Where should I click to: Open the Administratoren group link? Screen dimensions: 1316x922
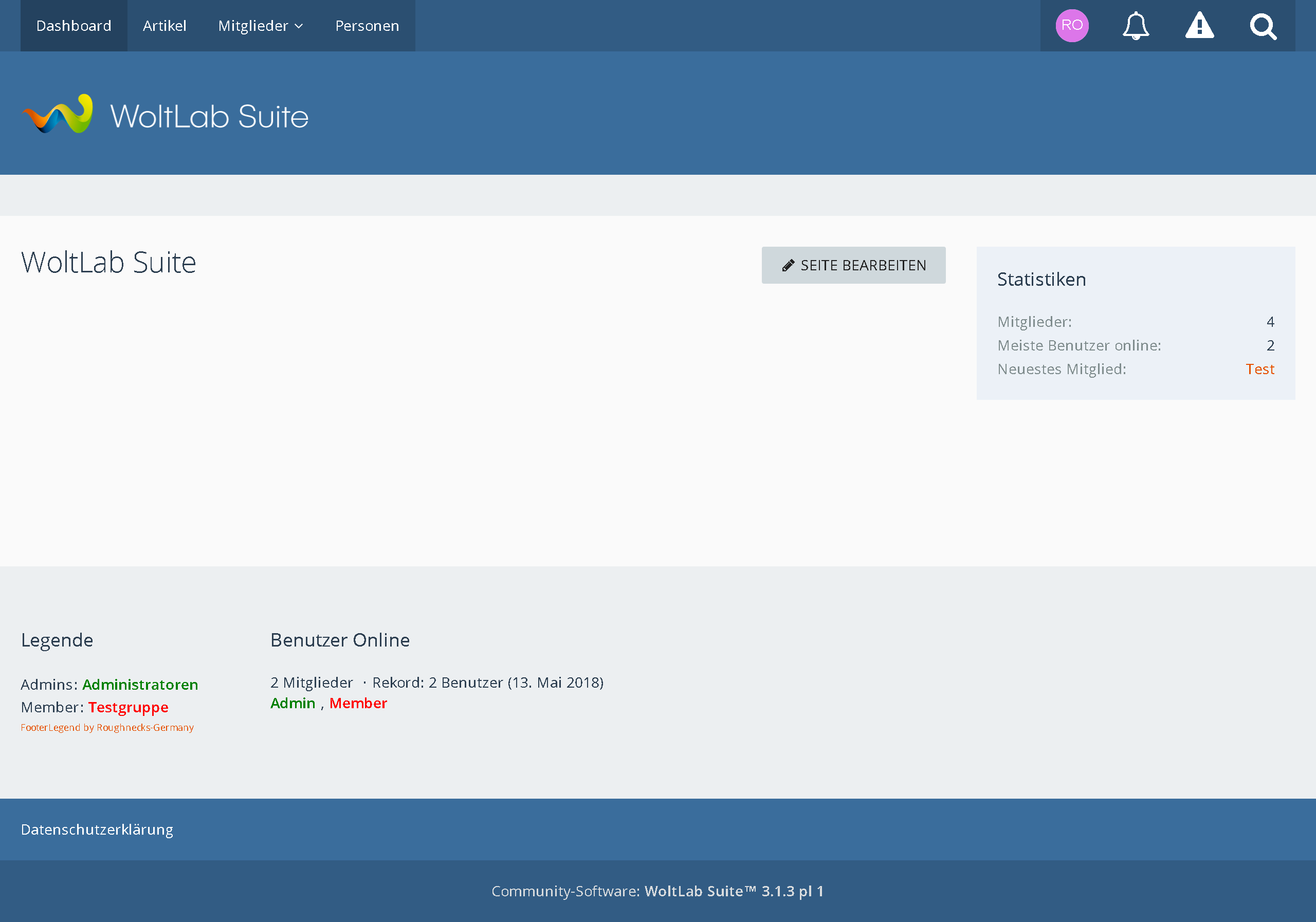[140, 684]
